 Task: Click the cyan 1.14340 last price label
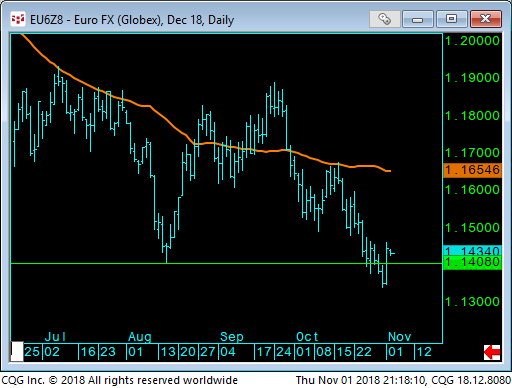472,250
